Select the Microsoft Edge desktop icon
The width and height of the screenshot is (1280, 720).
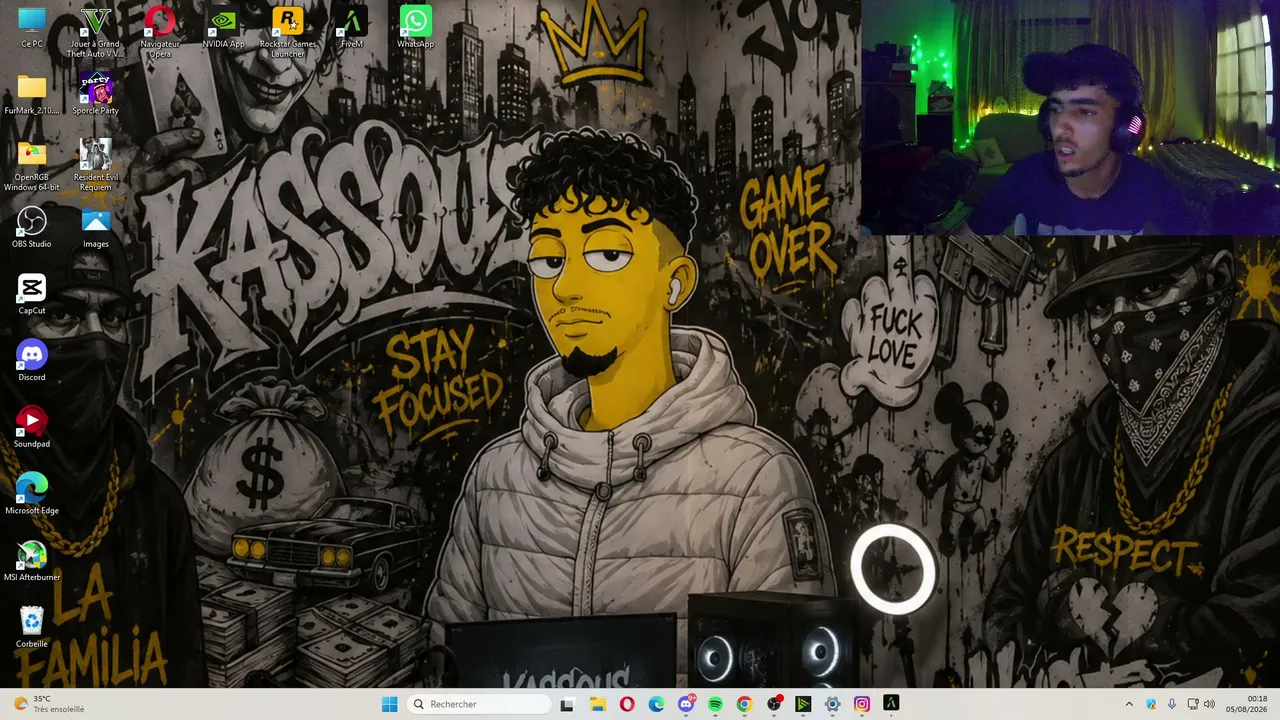(x=32, y=495)
